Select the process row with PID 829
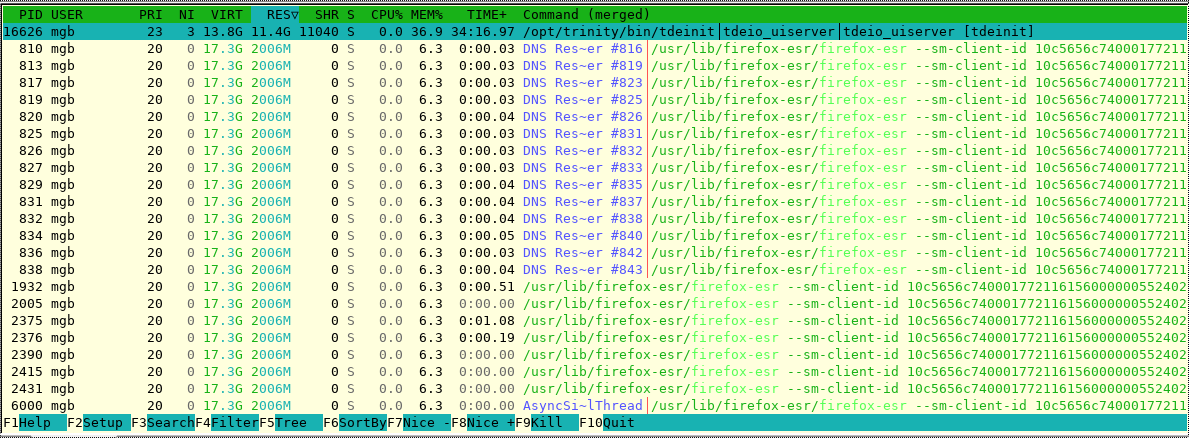The width and height of the screenshot is (1189, 438). pos(594,185)
